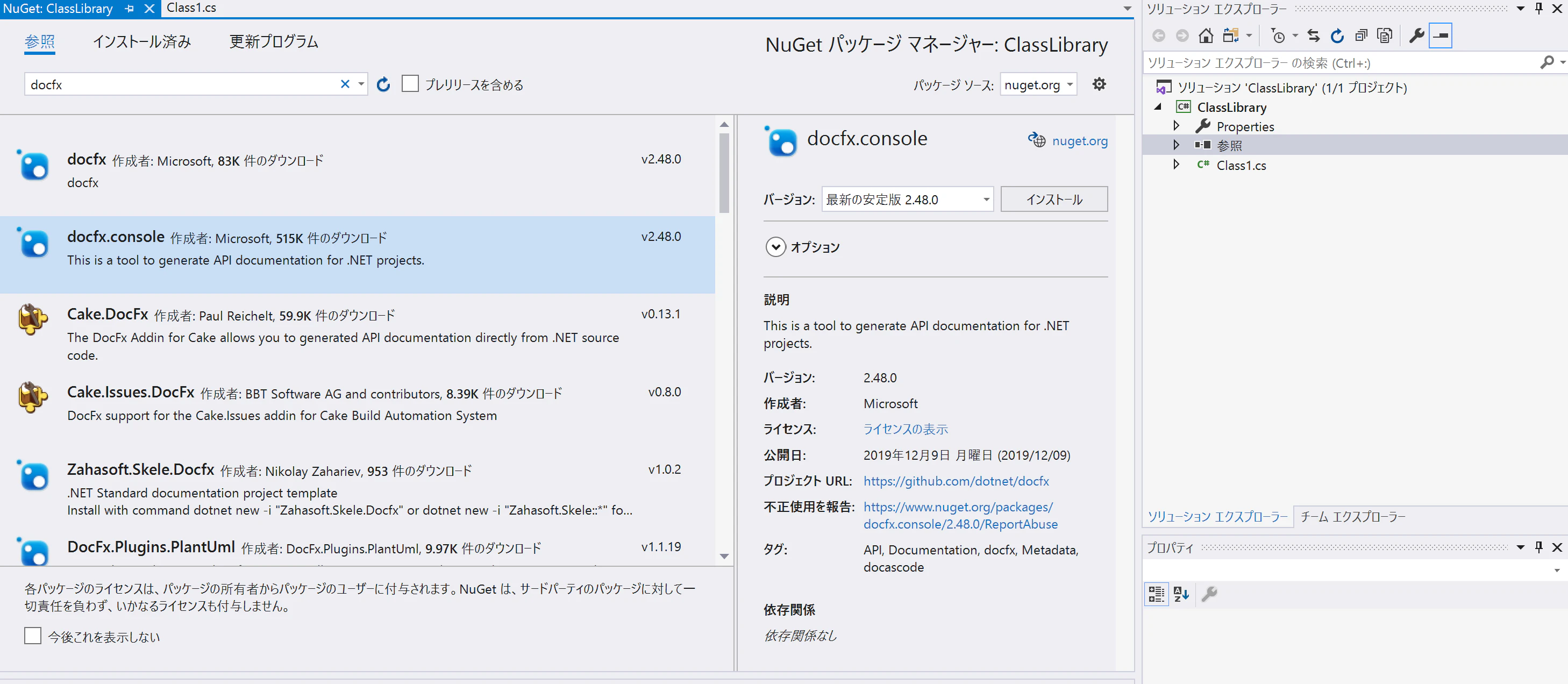Click the ライセンスの表示 license link
This screenshot has height=684, width=1568.
(x=905, y=429)
